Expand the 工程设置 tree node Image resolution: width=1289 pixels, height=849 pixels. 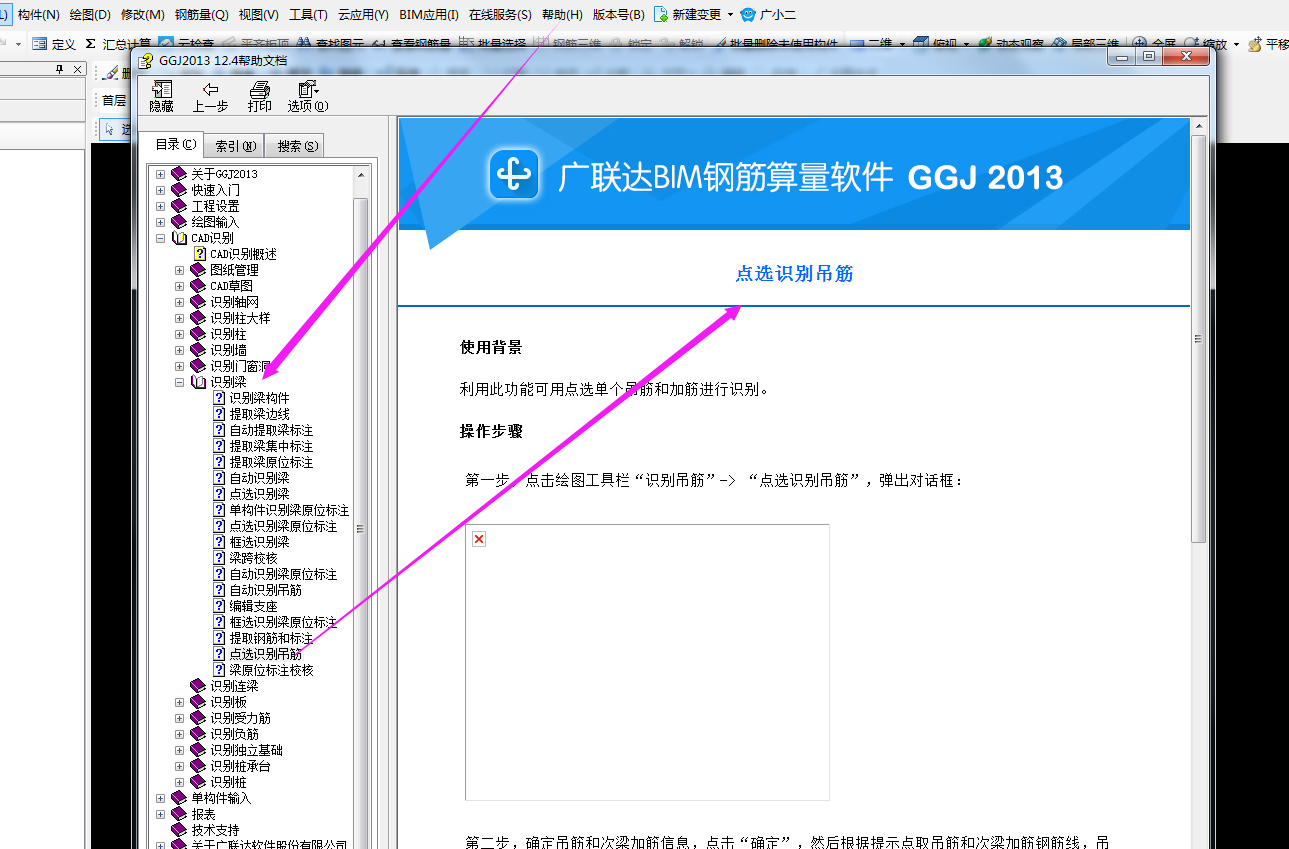click(x=160, y=206)
